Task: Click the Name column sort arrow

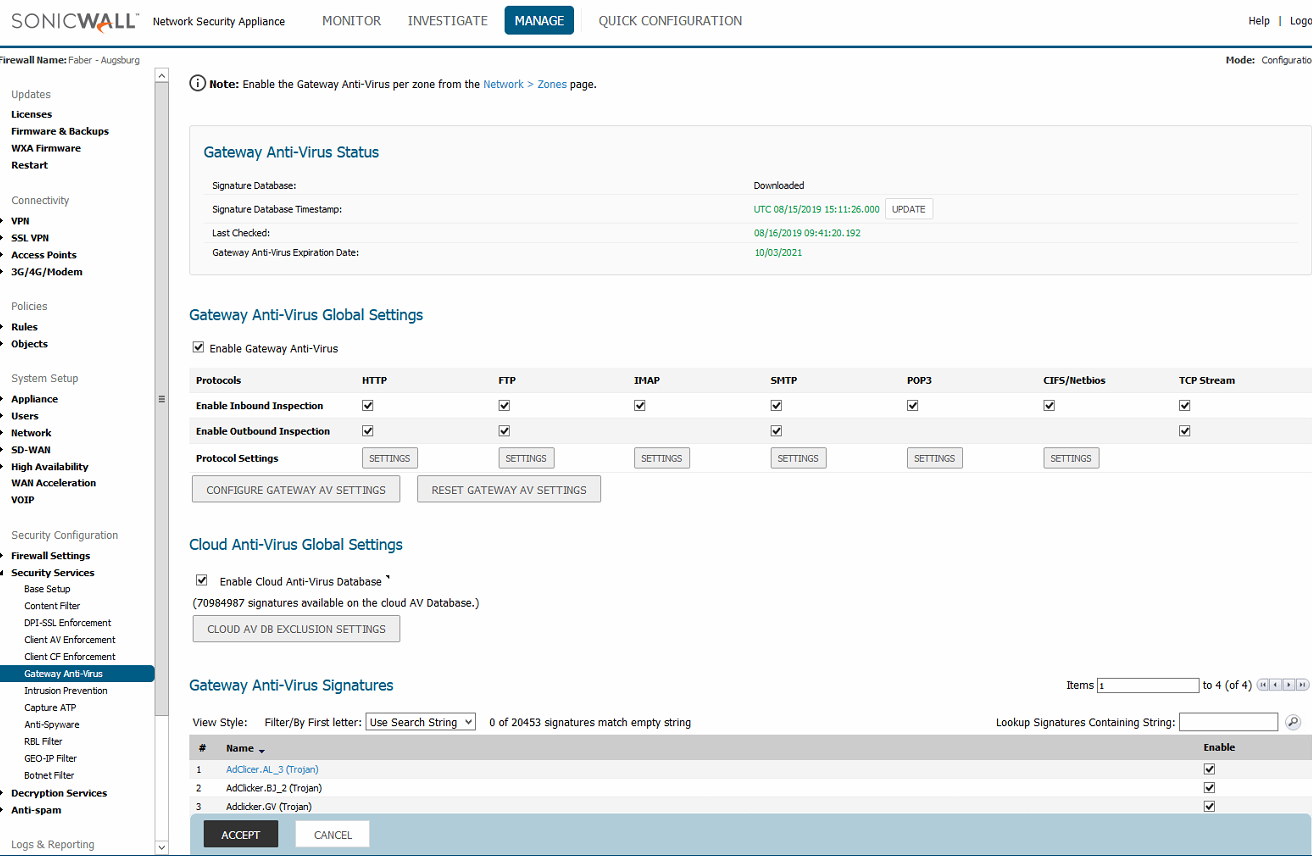Action: (262, 750)
